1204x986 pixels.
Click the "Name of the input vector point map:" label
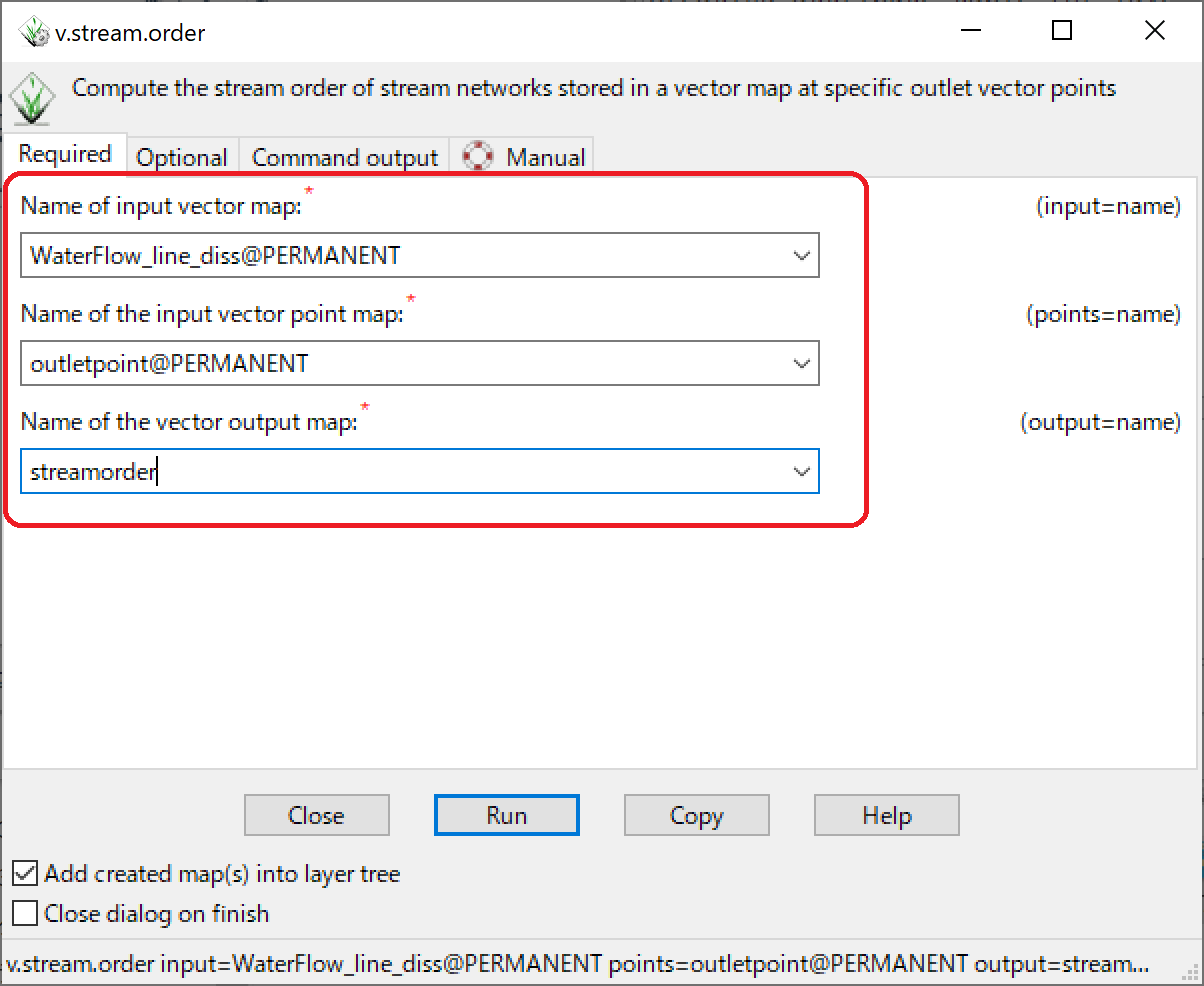click(x=212, y=314)
